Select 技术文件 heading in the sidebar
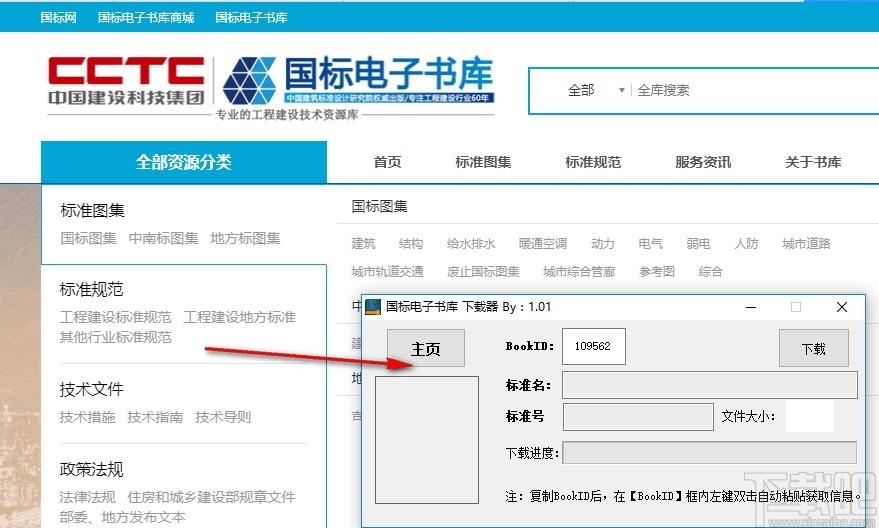This screenshot has width=879, height=528. (91, 389)
